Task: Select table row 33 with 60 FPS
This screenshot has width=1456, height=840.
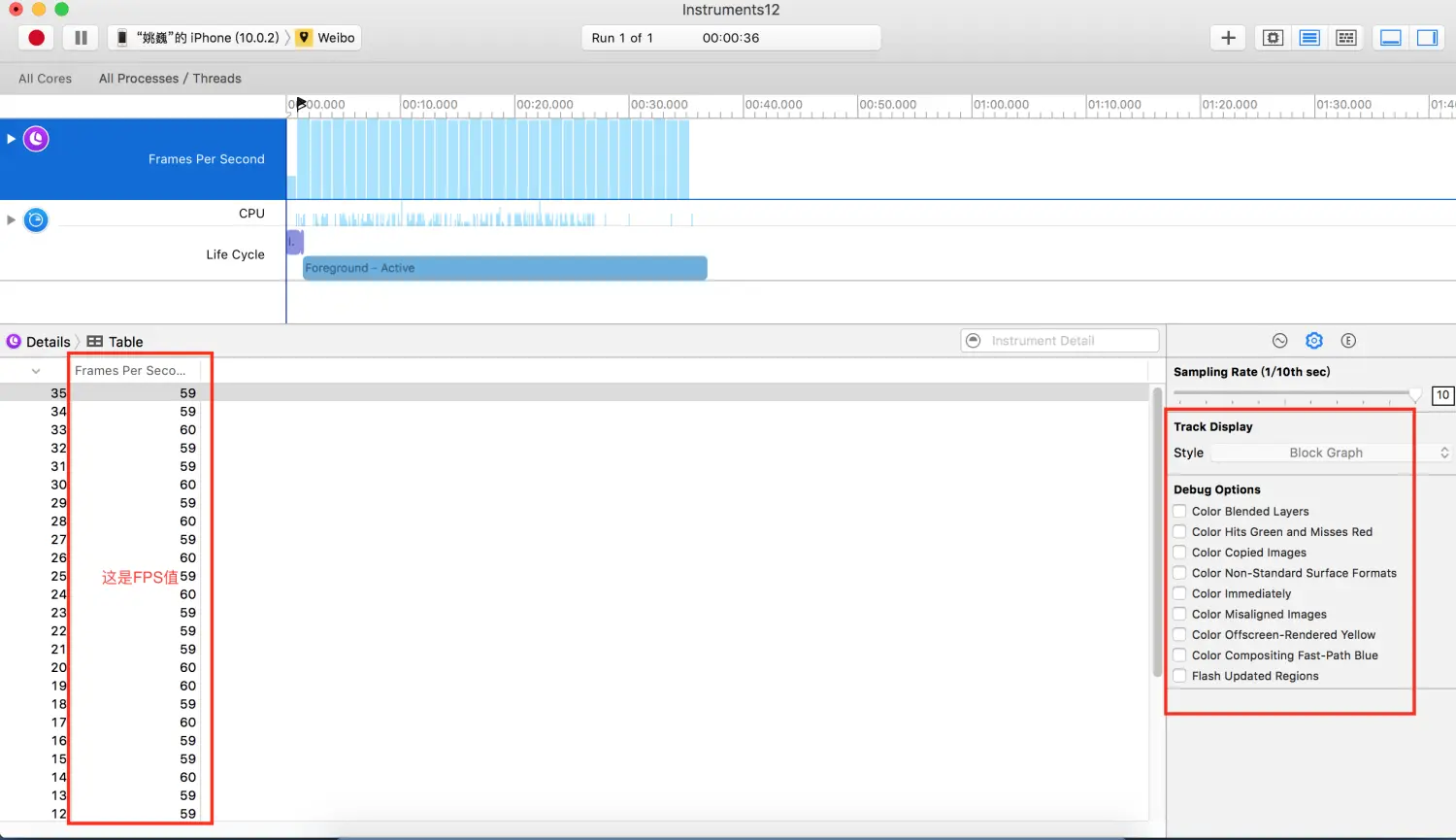Action: point(575,430)
